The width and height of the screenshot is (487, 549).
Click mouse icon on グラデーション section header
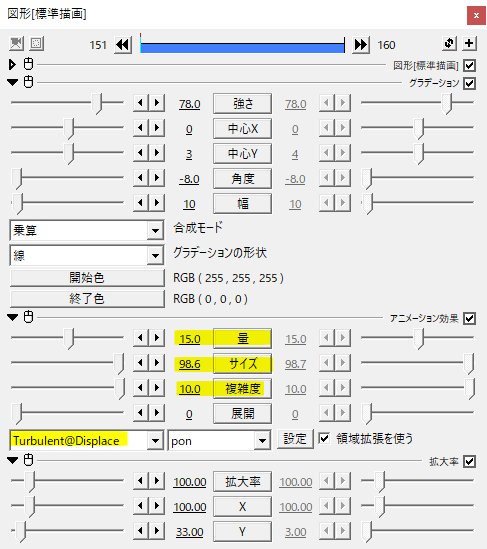pos(29,82)
